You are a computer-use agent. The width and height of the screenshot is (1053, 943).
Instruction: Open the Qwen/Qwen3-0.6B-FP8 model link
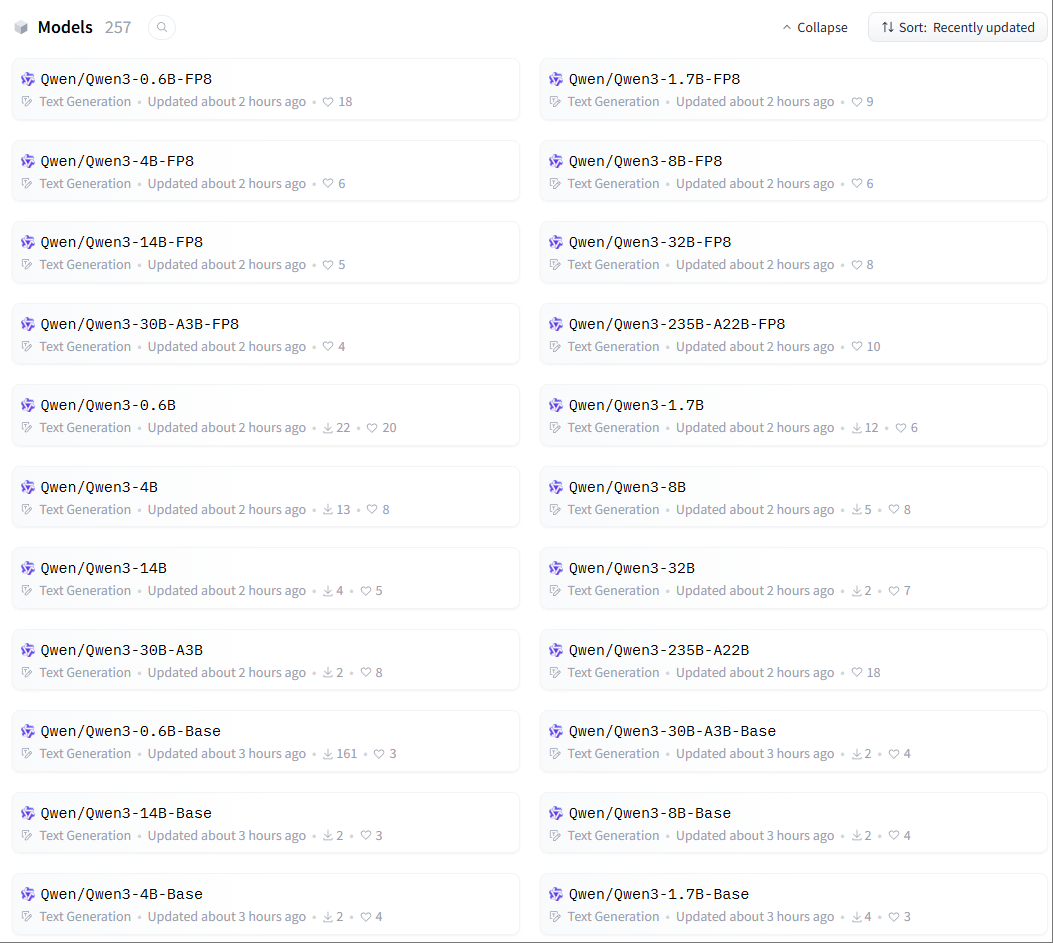click(x=126, y=79)
